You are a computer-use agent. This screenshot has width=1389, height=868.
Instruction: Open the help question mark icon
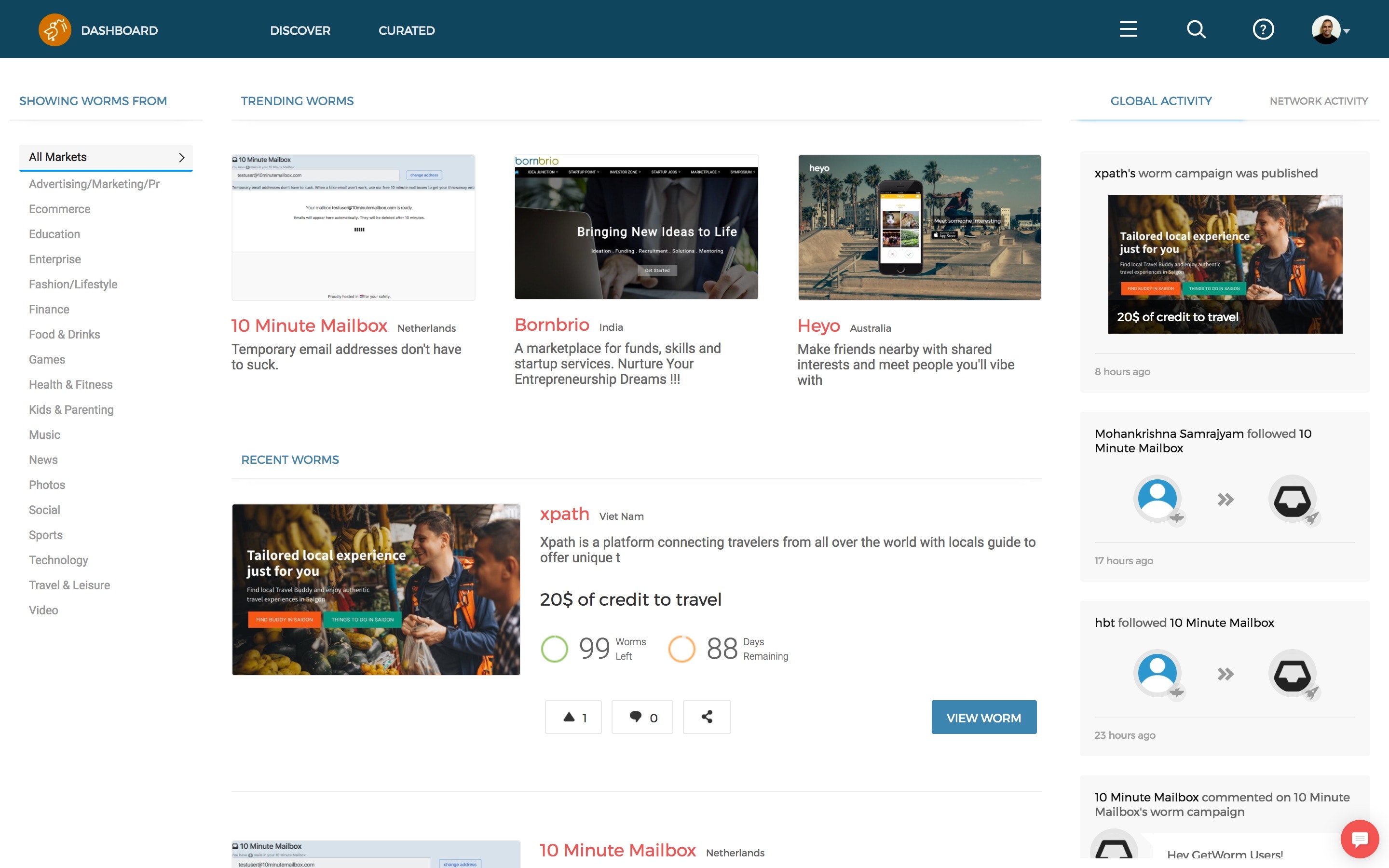(1263, 29)
